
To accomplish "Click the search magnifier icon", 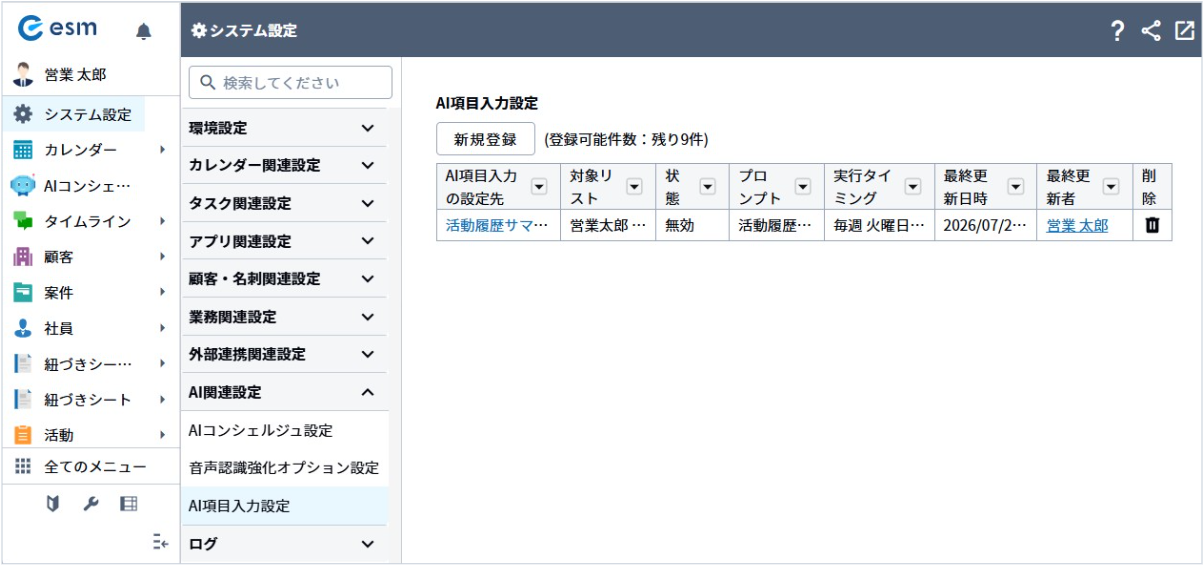I will [208, 83].
